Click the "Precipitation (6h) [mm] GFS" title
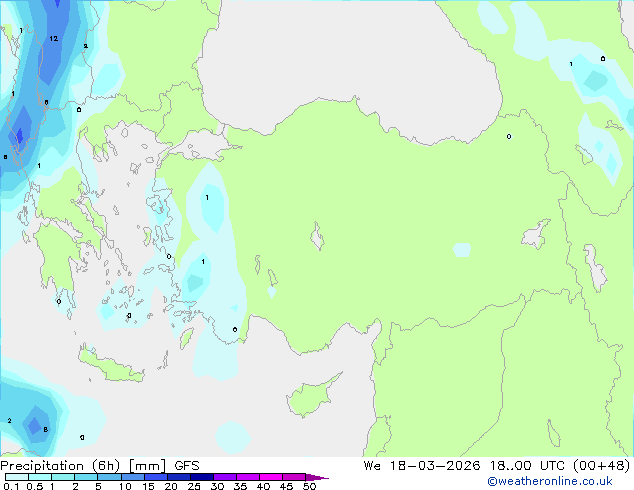 click(100, 466)
